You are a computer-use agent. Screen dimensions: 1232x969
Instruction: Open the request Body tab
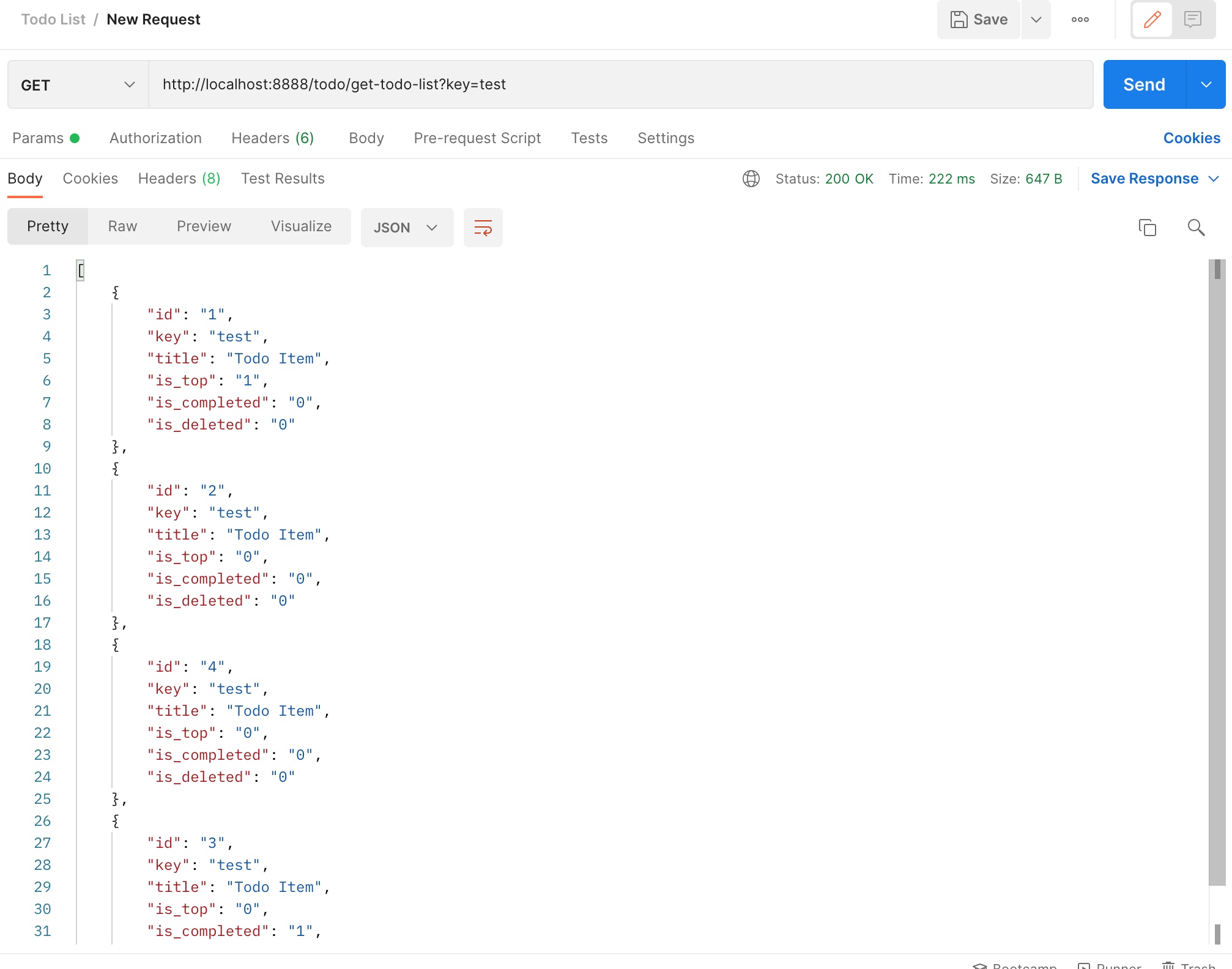point(366,138)
